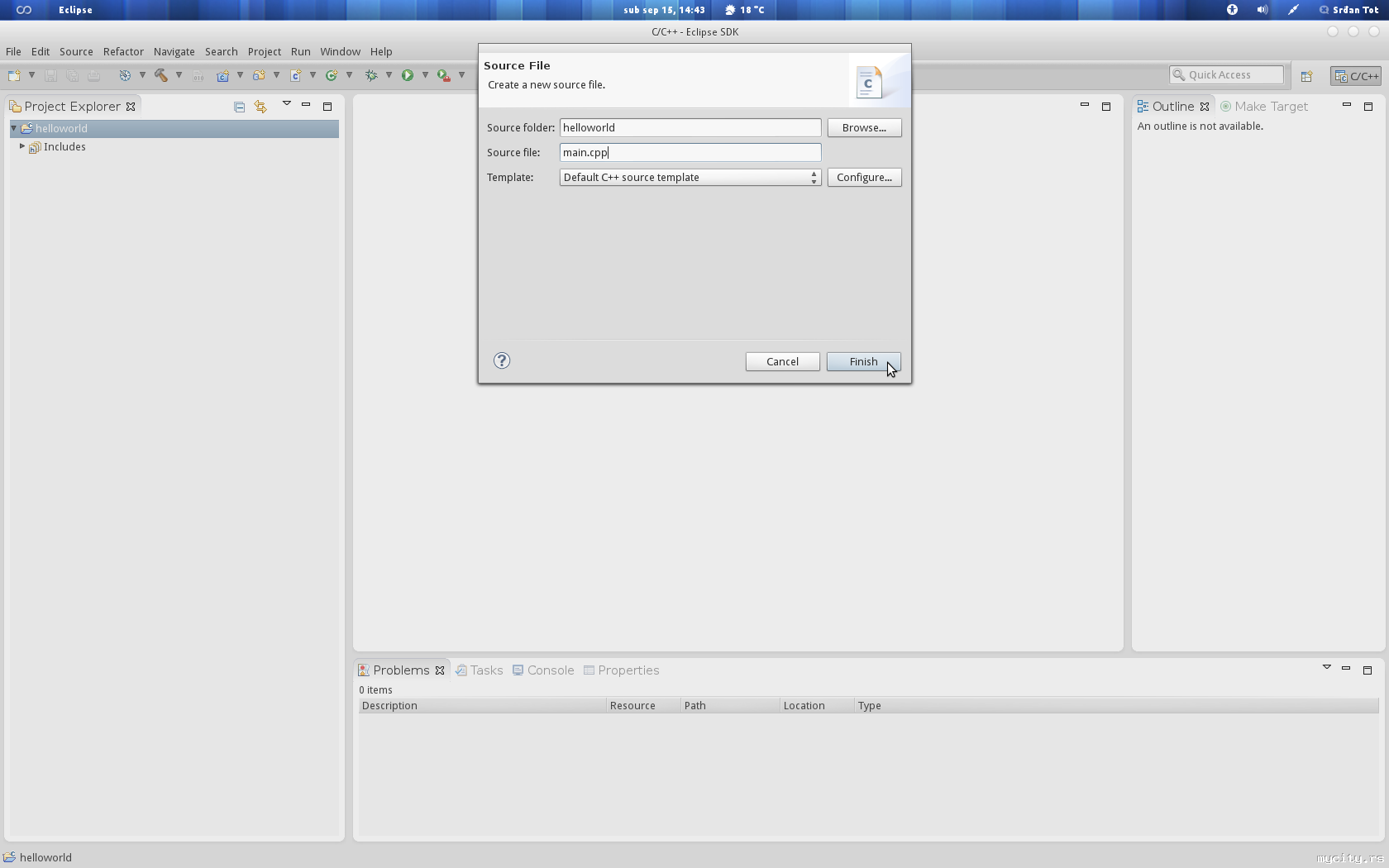The image size is (1389, 868).
Task: Open the Template combo box
Action: point(690,177)
